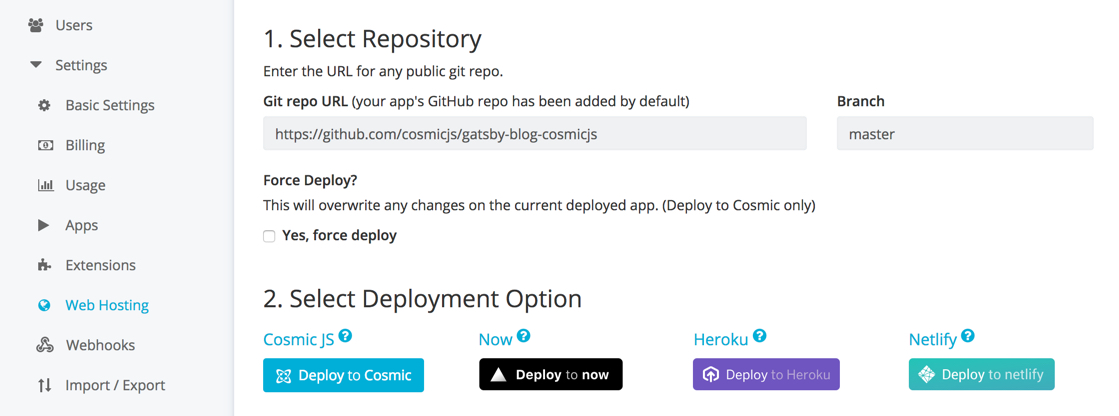This screenshot has height=416, width=1119.
Task: Click the Webhooks icon in sidebar
Action: pos(45,345)
